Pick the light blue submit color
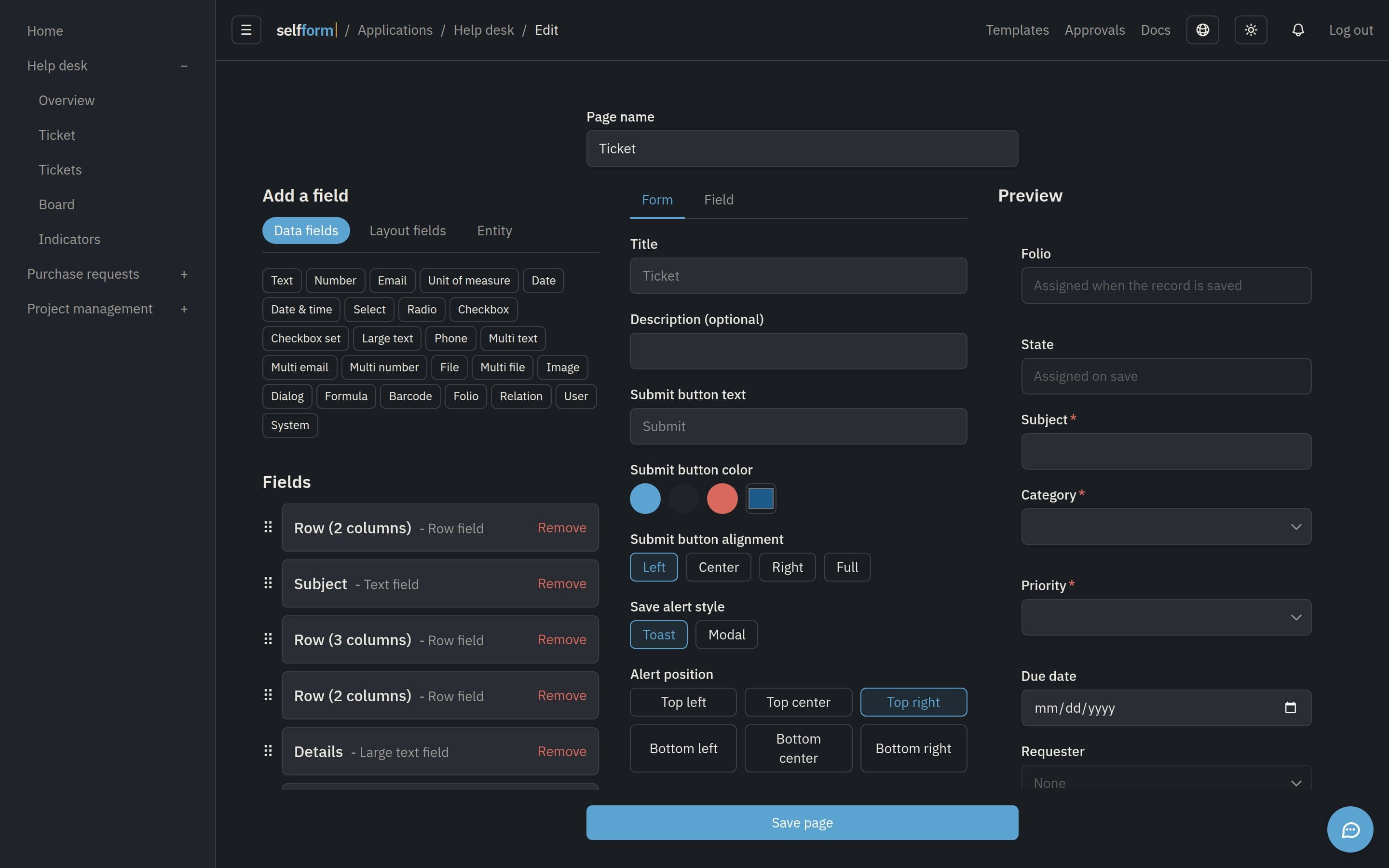The image size is (1389, 868). coord(644,498)
